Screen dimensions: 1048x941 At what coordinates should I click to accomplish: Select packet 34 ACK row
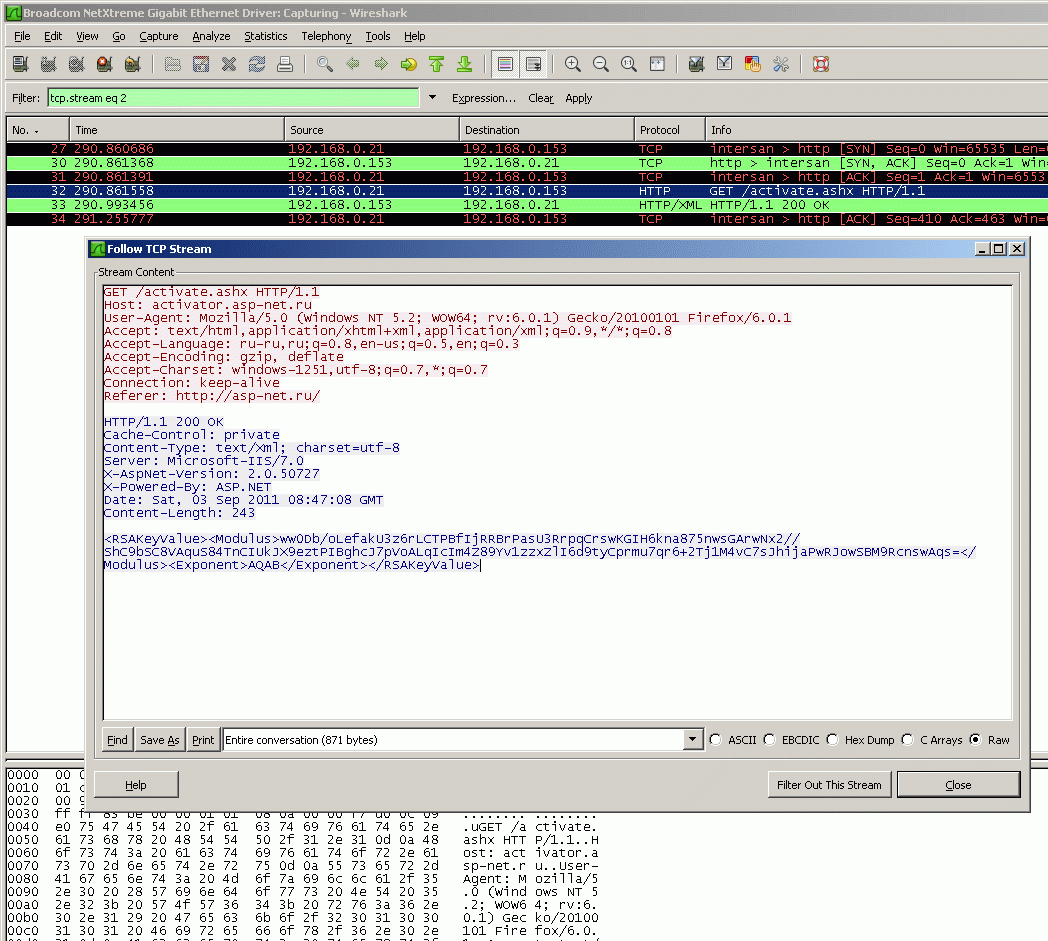coord(527,219)
